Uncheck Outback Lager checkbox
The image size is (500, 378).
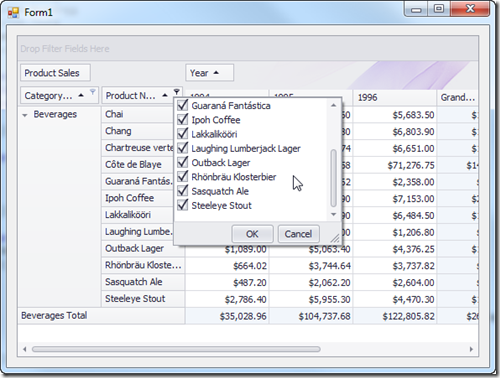tap(183, 162)
